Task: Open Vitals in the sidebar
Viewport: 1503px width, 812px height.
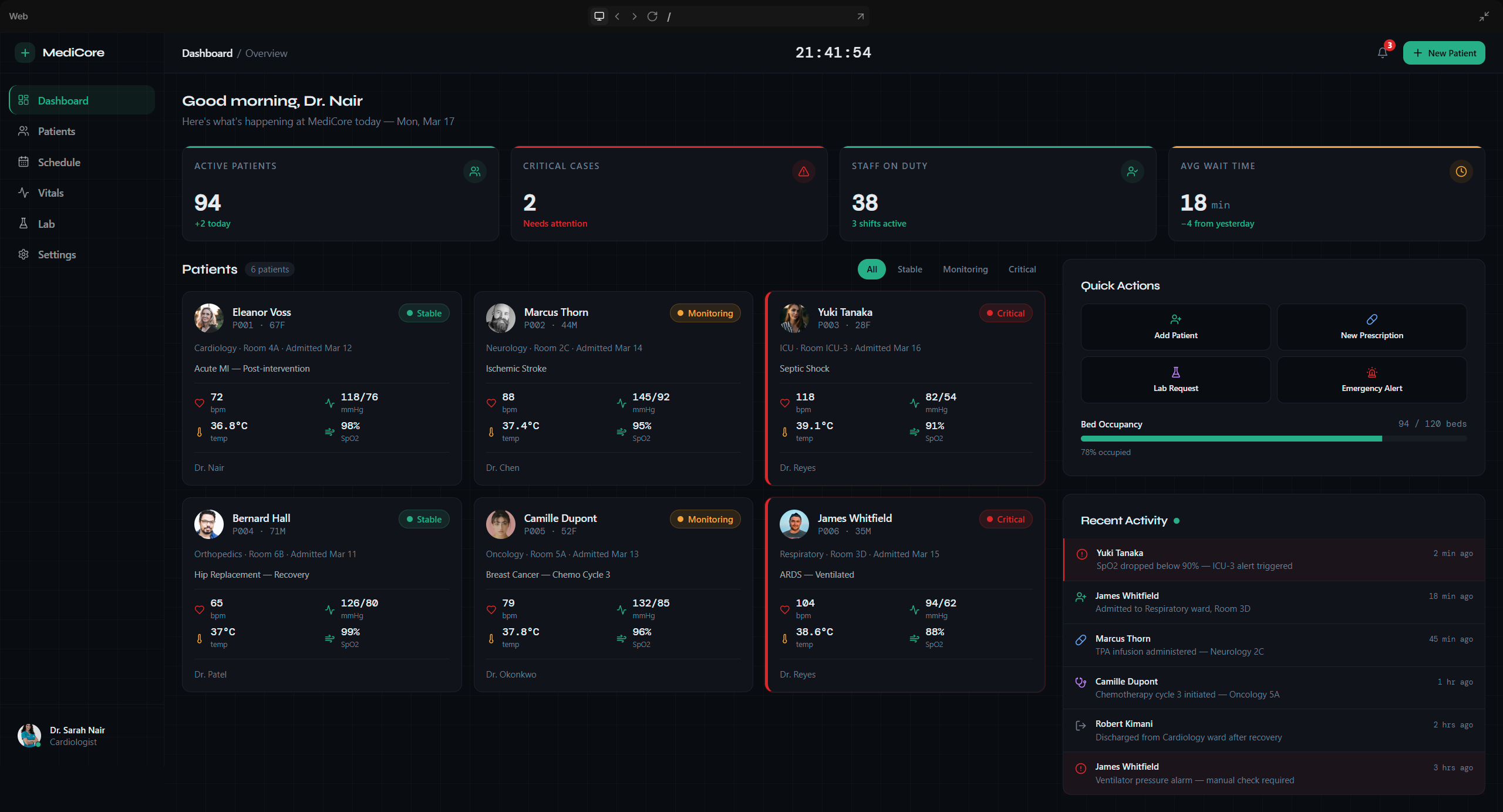Action: pos(50,193)
